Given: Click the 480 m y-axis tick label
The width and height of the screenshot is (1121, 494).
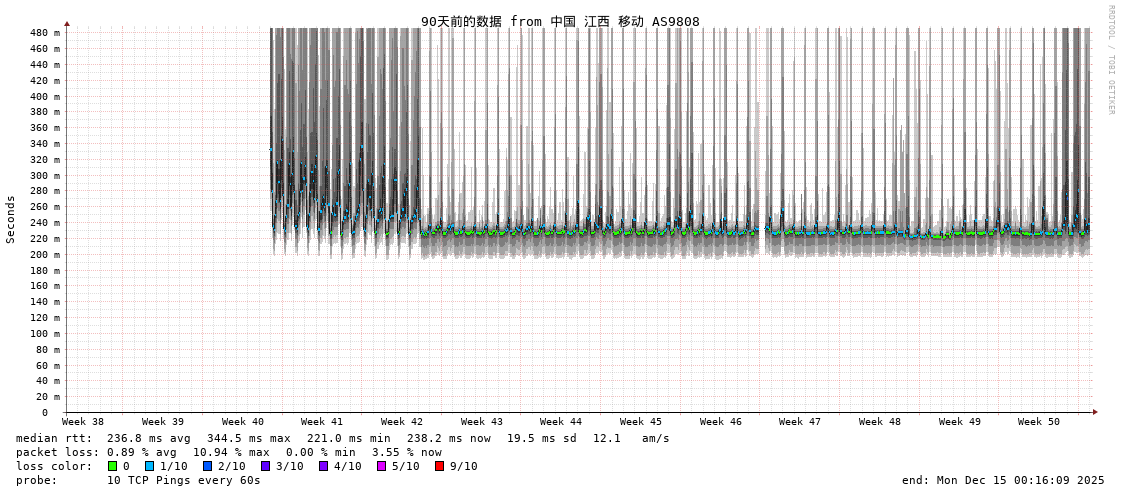Looking at the screenshot, I should point(45,33).
